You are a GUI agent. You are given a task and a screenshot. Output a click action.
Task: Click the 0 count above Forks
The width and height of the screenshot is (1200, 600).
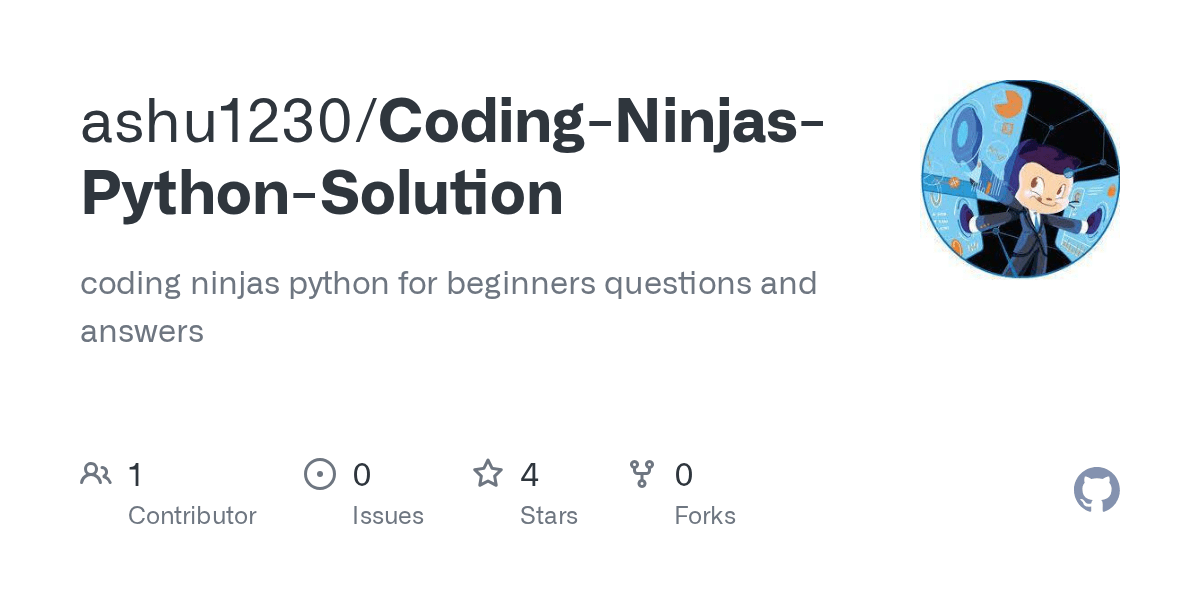684,475
